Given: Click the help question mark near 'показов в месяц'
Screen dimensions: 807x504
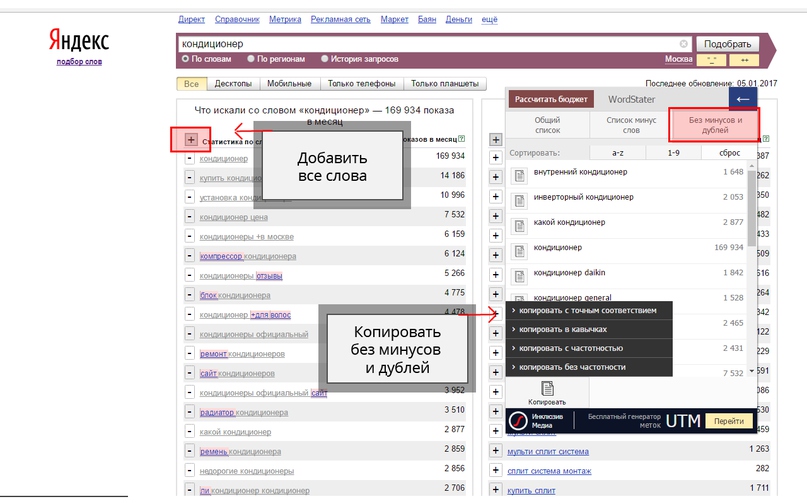Looking at the screenshot, I should (462, 138).
